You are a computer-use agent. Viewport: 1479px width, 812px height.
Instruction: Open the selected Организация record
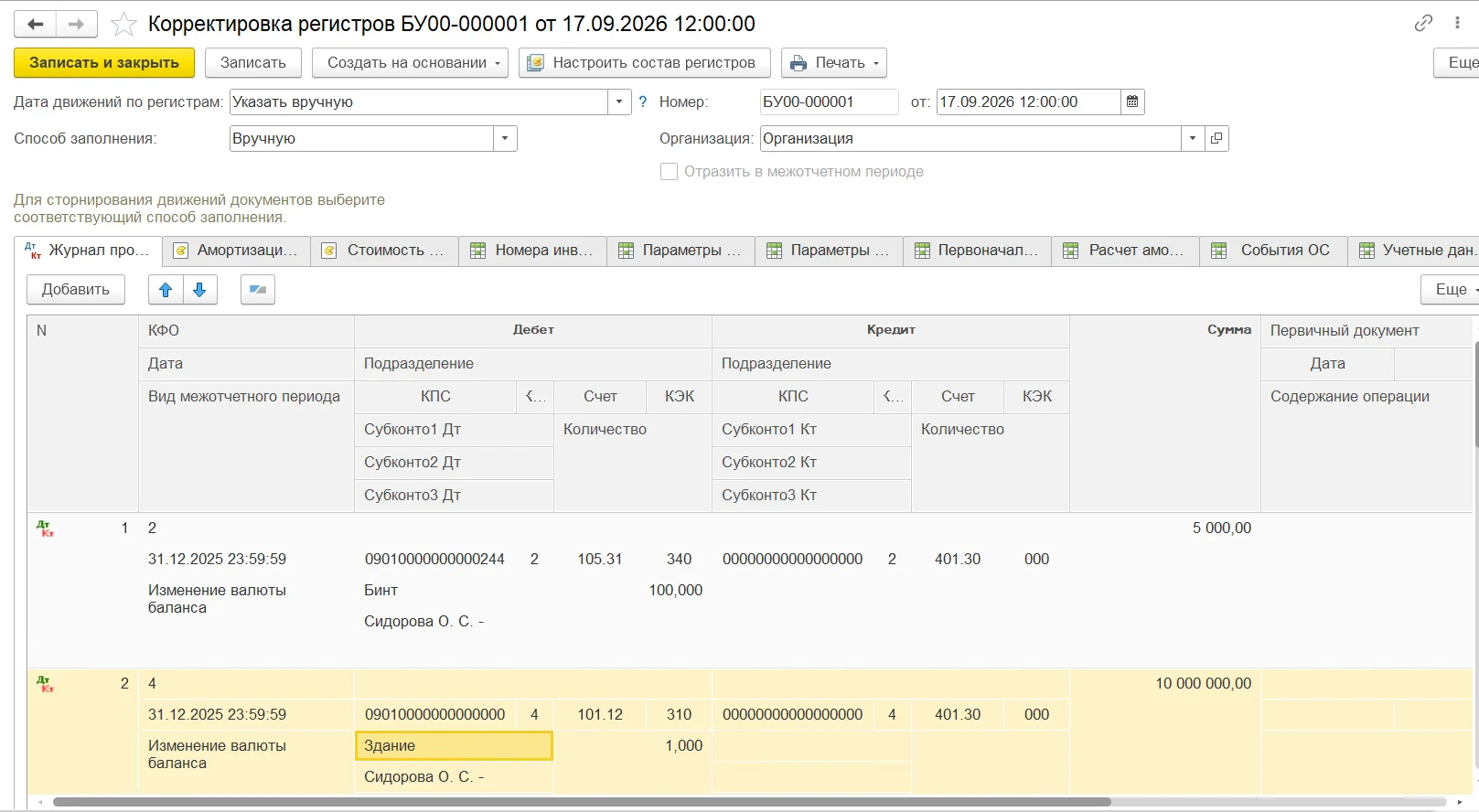(1216, 139)
